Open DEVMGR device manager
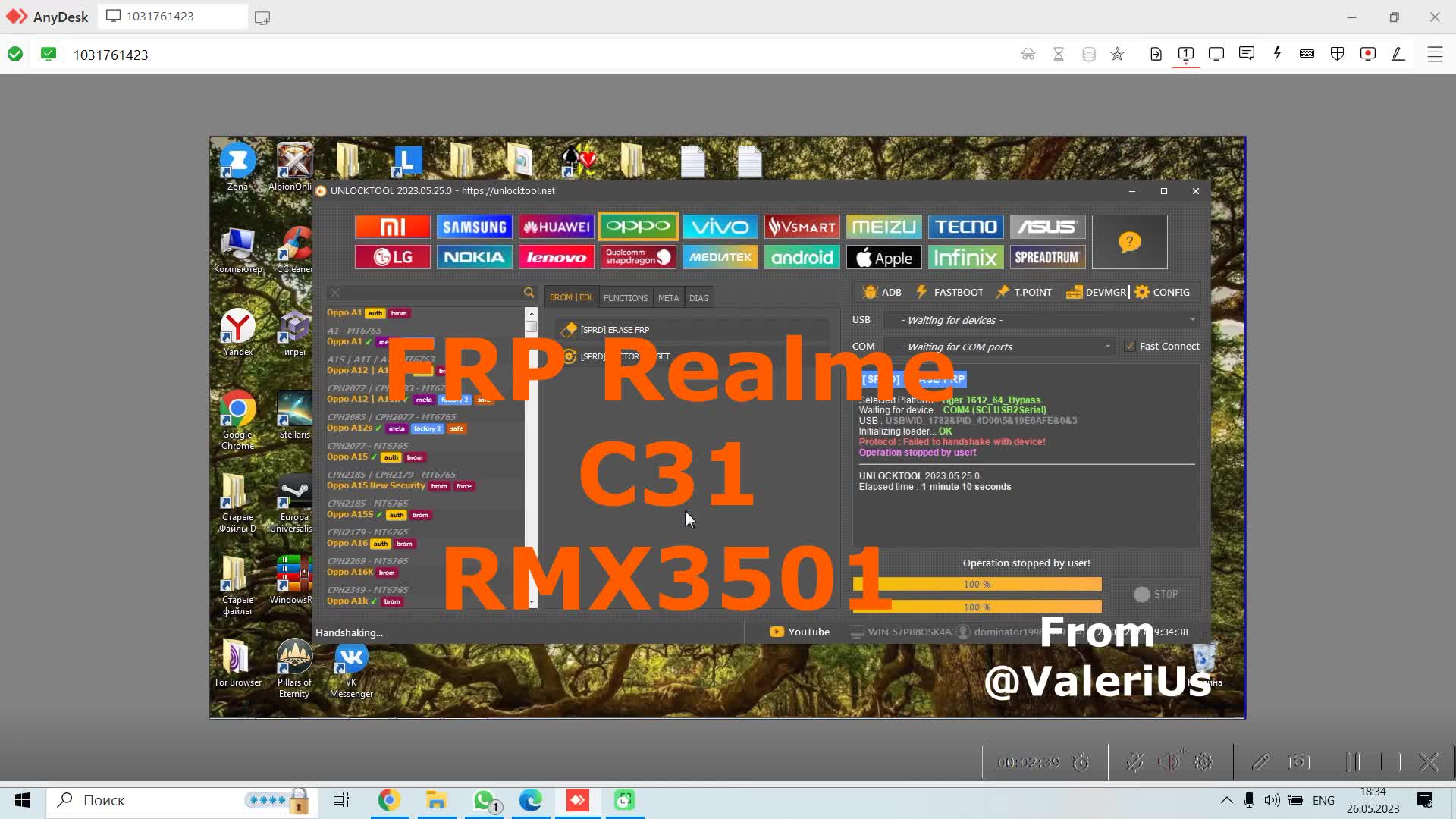 point(1096,292)
